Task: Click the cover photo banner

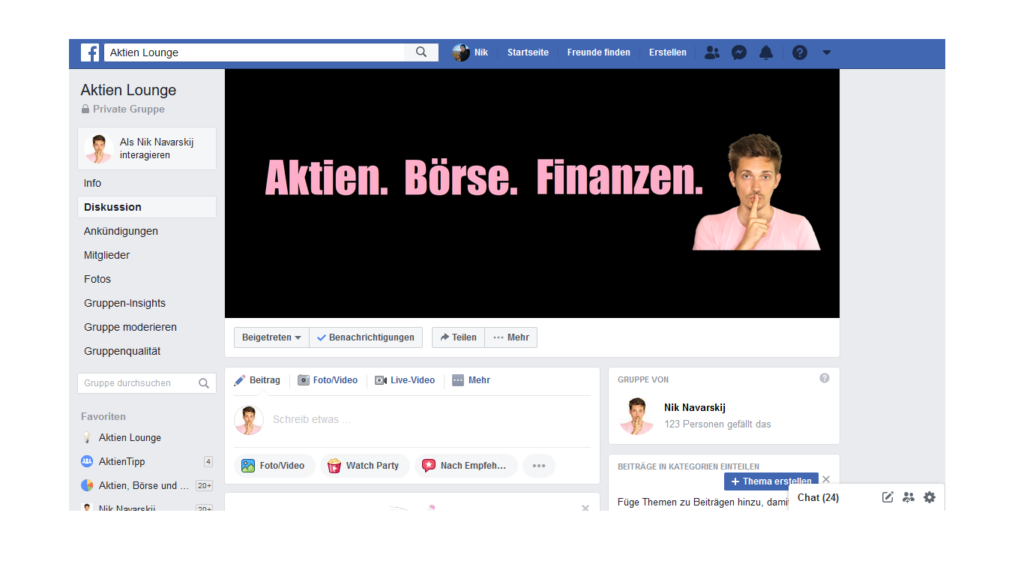Action: [532, 193]
